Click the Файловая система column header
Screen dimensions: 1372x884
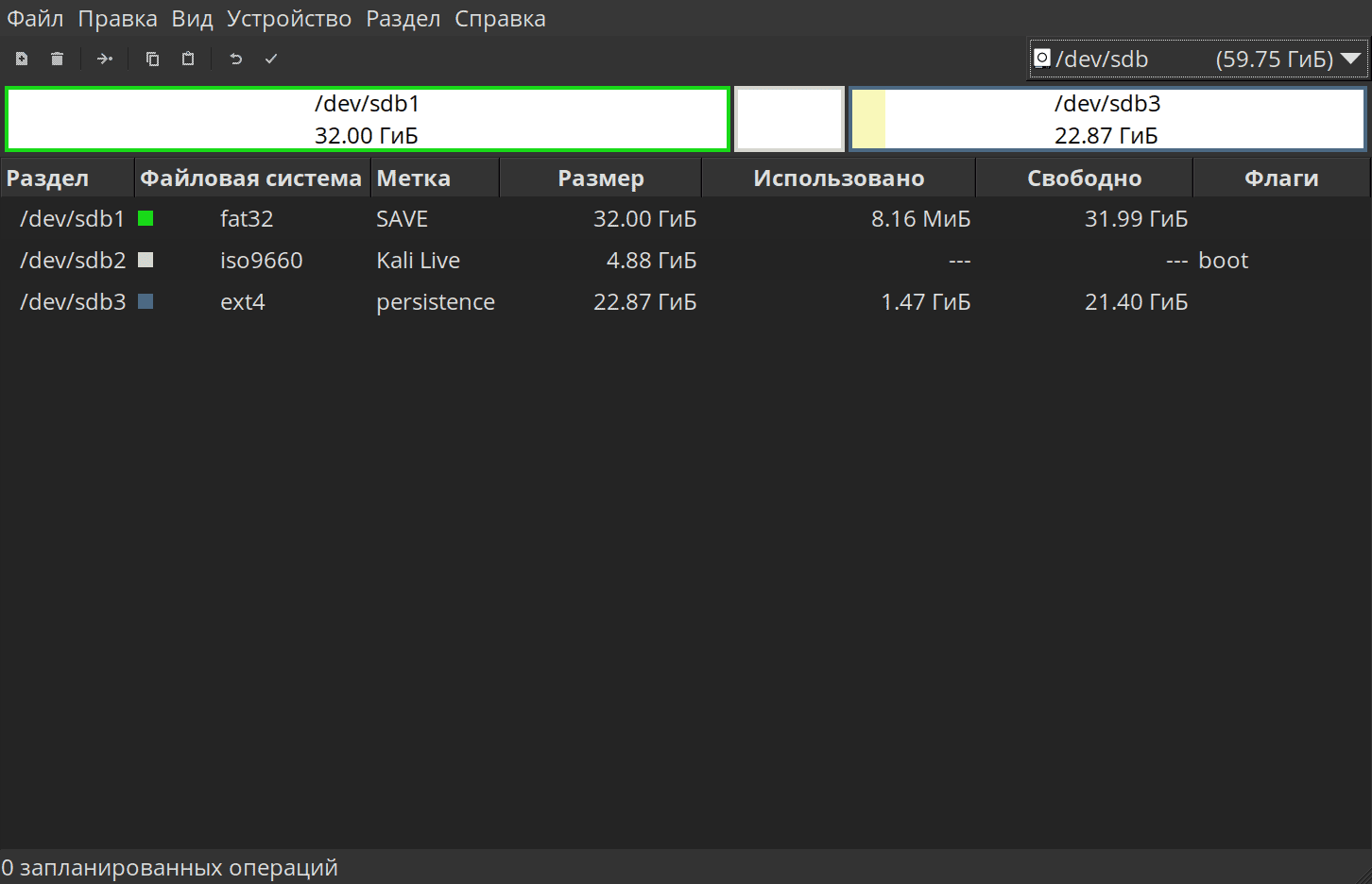pyautogui.click(x=251, y=178)
